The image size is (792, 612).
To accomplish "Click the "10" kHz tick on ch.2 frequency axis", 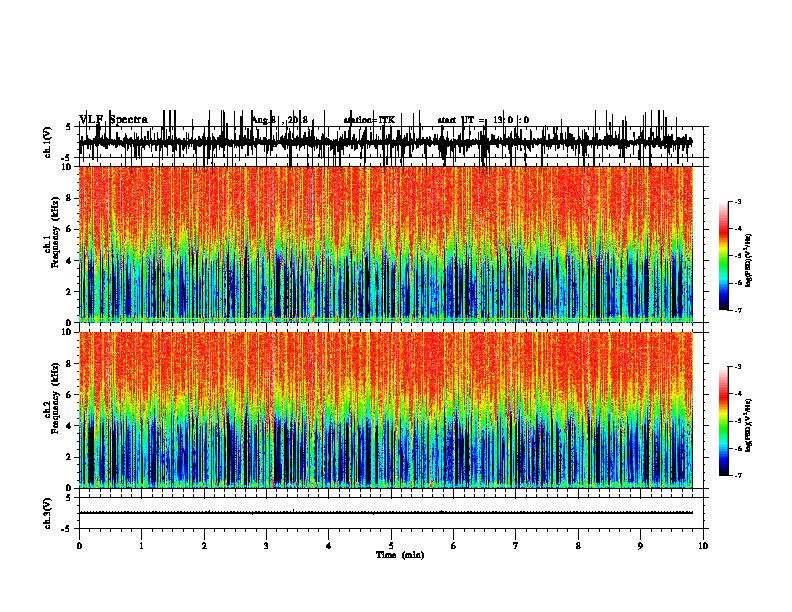I will (68, 332).
